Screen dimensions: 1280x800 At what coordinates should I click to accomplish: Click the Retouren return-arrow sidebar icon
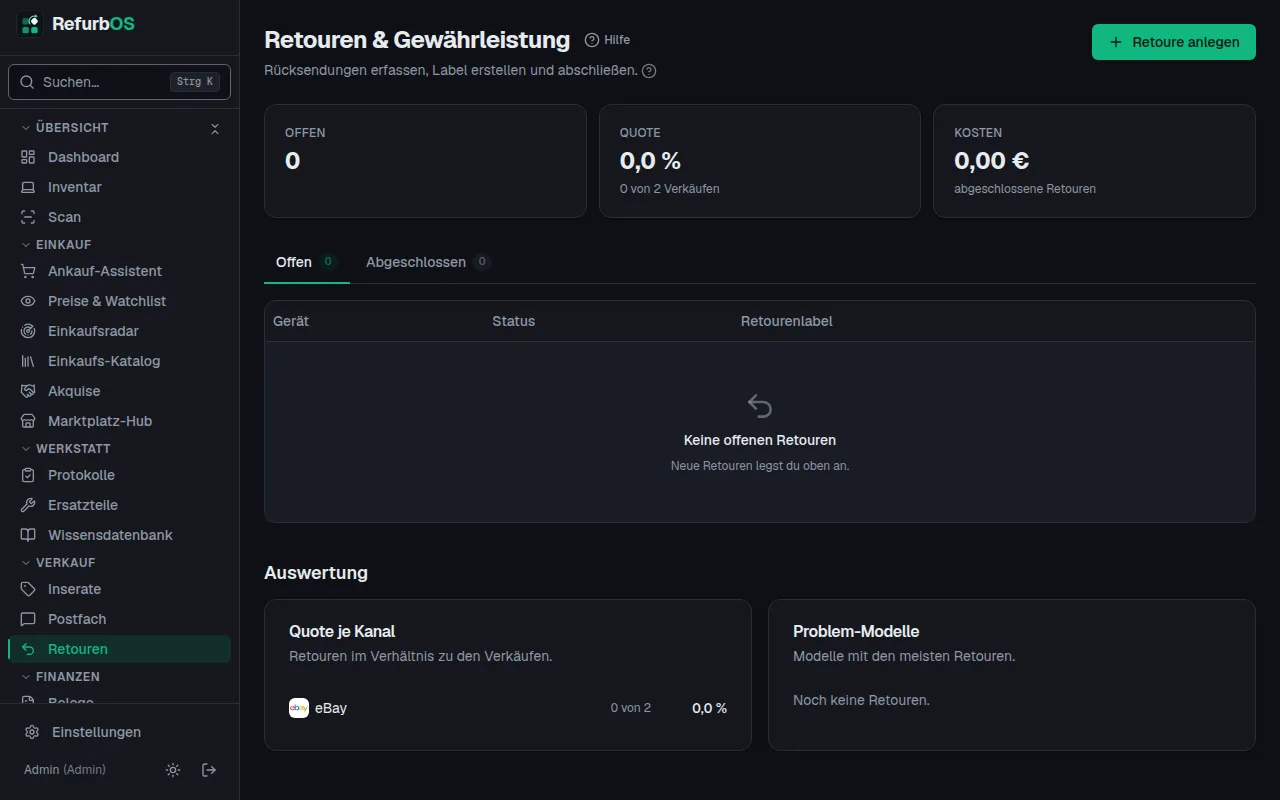click(x=28, y=649)
